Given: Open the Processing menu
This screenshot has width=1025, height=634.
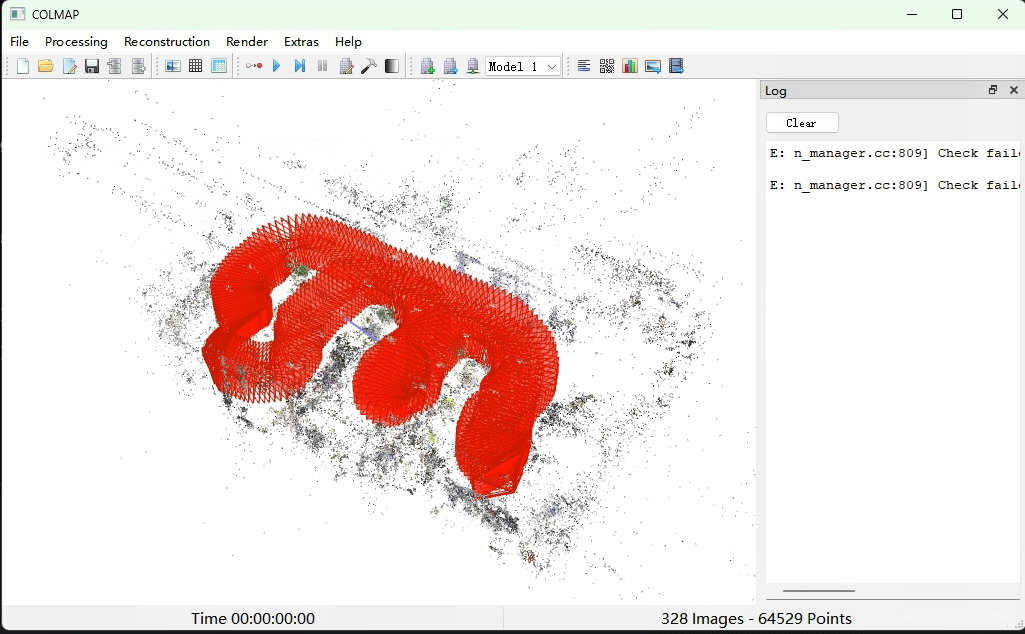Looking at the screenshot, I should pyautogui.click(x=76, y=42).
